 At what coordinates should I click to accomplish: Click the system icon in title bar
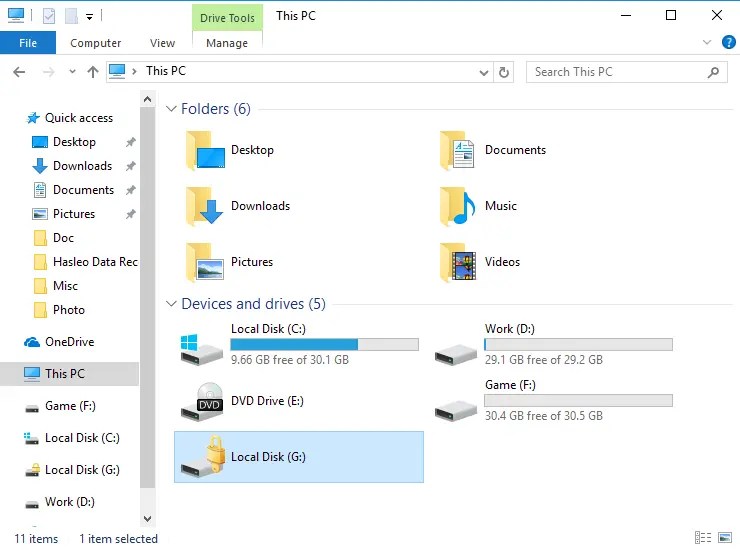coord(16,15)
